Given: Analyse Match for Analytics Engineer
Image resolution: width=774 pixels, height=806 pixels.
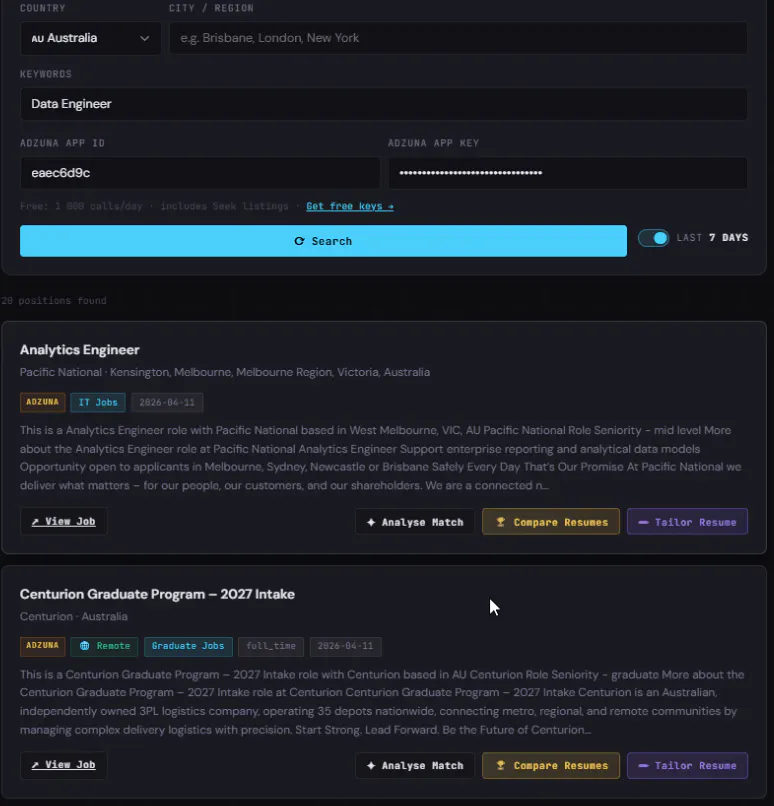Looking at the screenshot, I should click(x=415, y=522).
